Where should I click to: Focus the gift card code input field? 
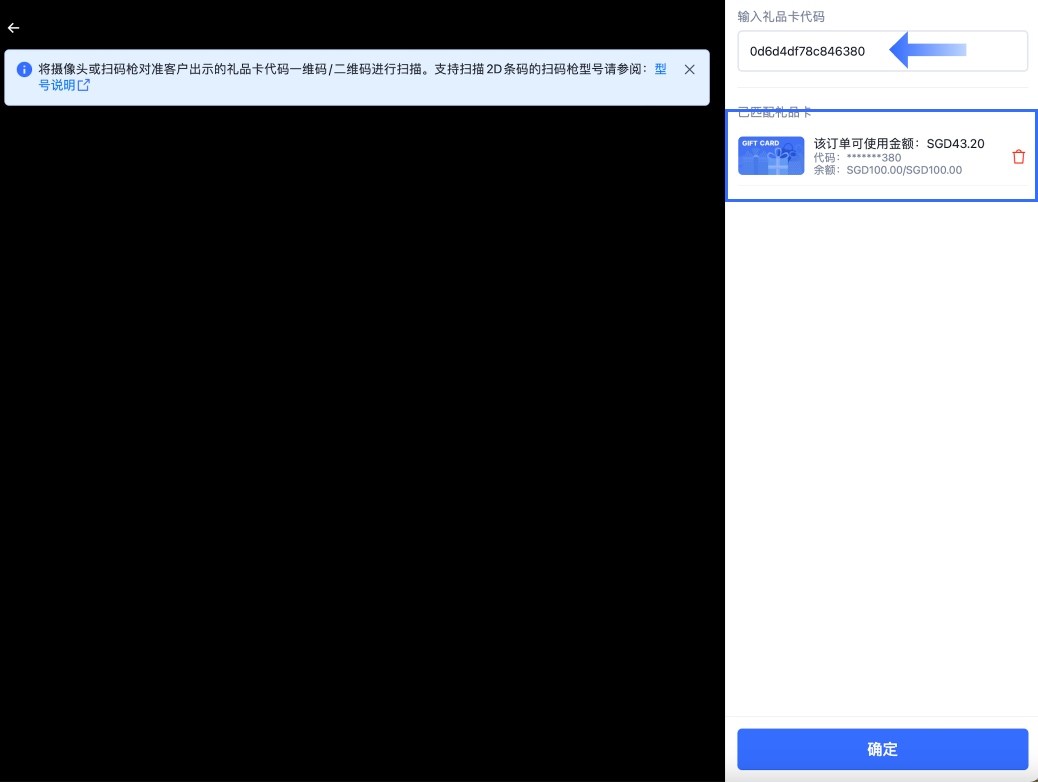[882, 51]
